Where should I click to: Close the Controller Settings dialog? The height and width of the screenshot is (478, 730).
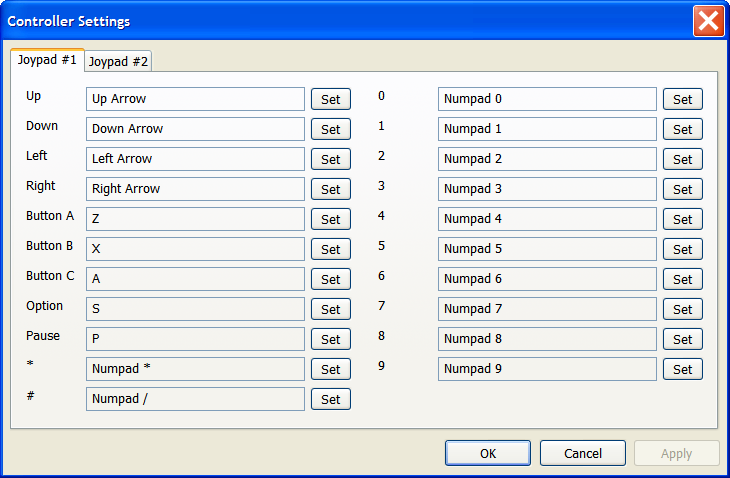(x=708, y=21)
